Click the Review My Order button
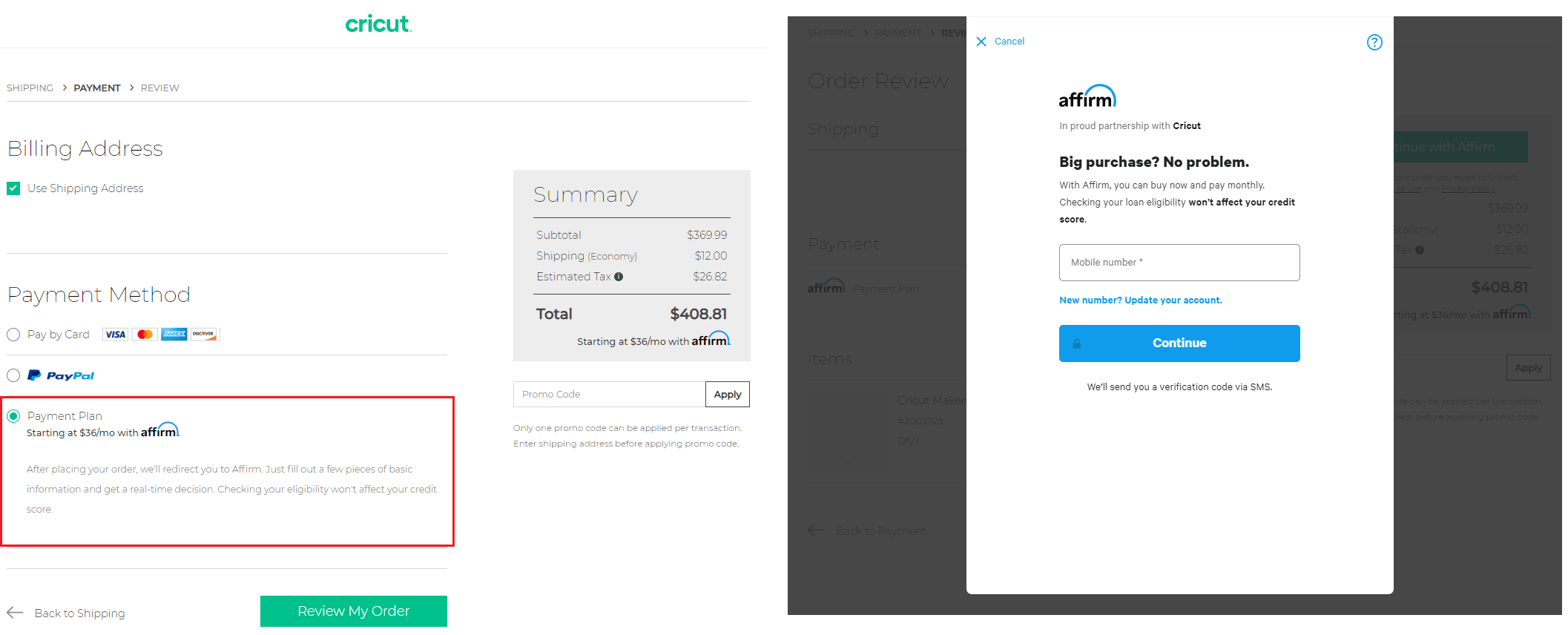This screenshot has height=635, width=1568. point(353,611)
